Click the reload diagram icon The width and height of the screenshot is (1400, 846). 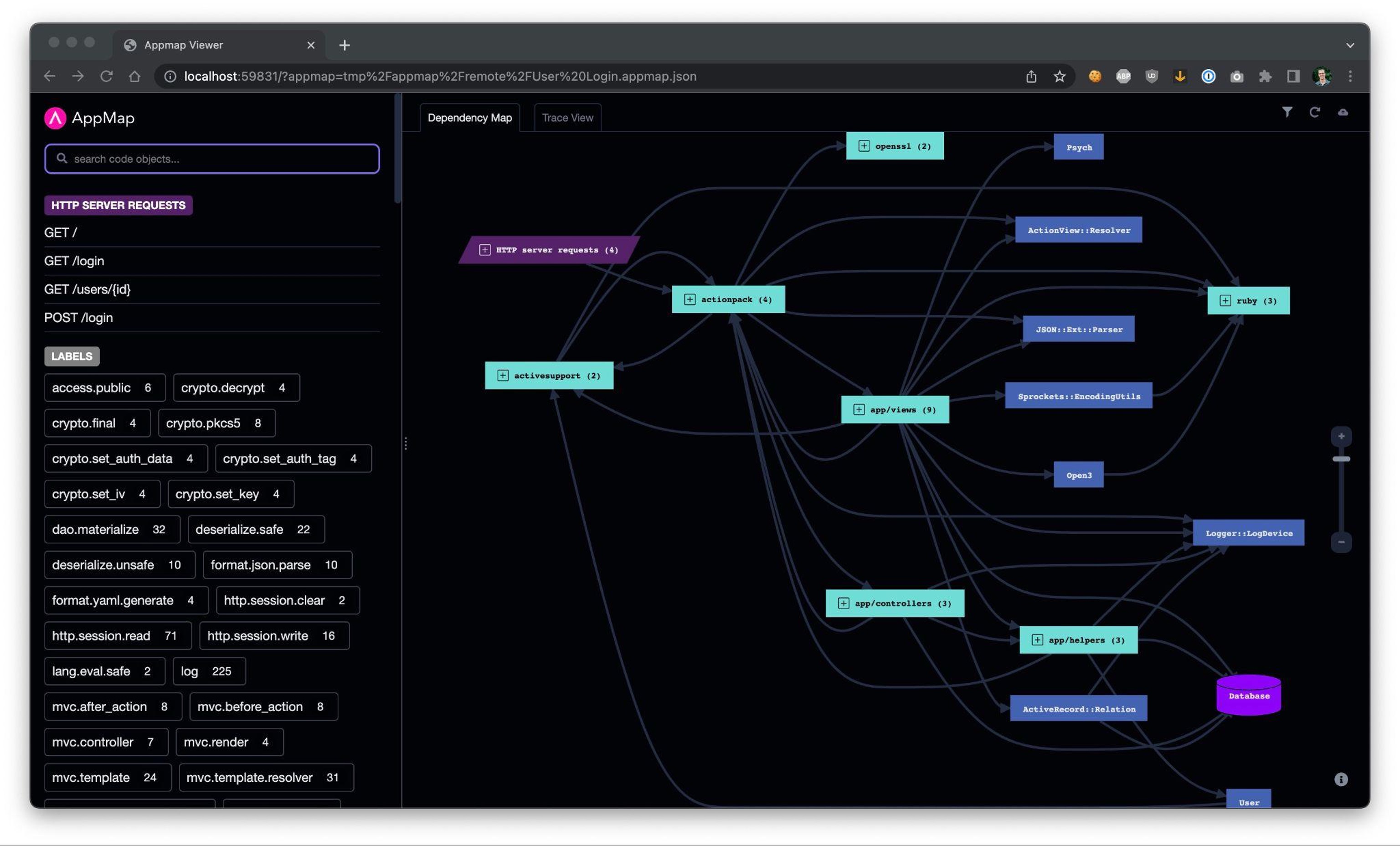[1314, 112]
